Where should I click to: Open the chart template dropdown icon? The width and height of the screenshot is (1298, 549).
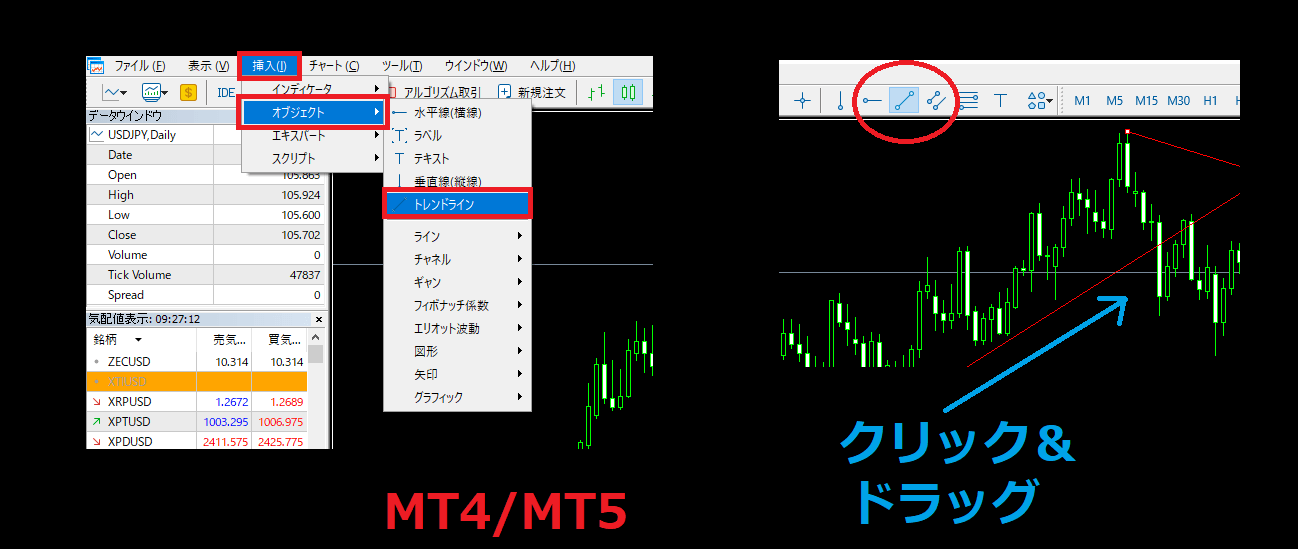tap(156, 92)
